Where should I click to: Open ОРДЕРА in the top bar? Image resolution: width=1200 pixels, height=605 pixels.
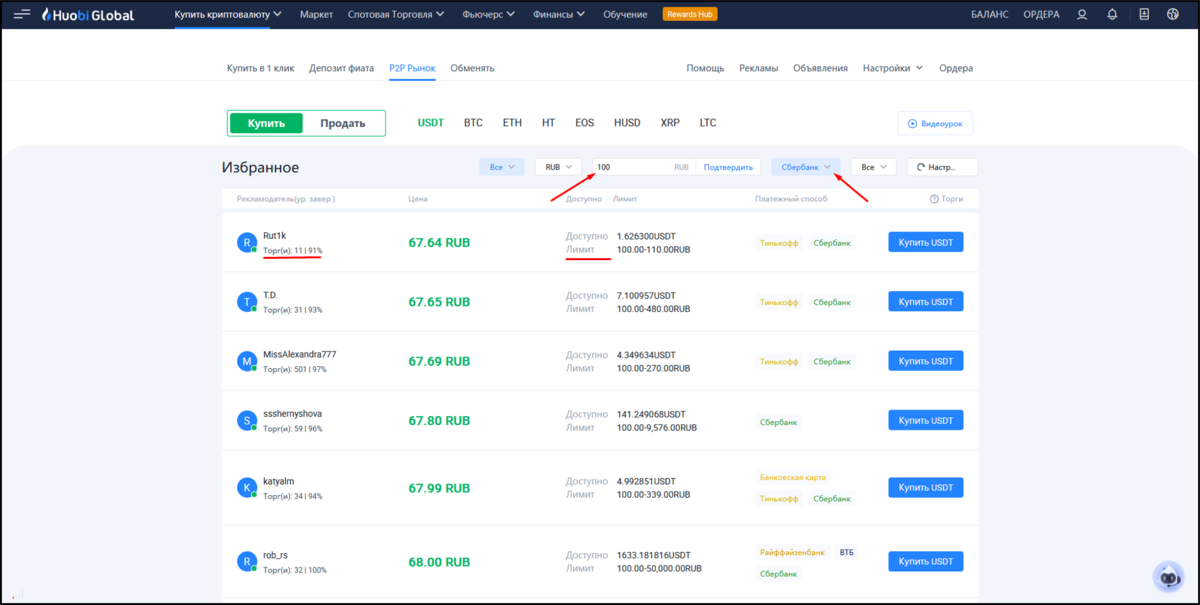pyautogui.click(x=1041, y=14)
